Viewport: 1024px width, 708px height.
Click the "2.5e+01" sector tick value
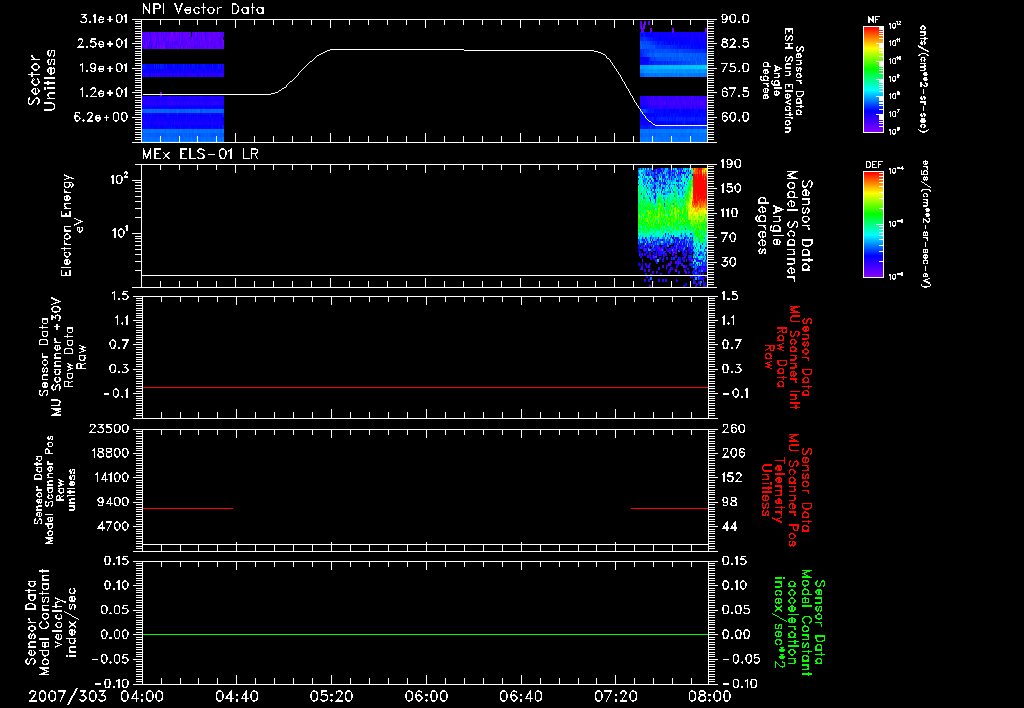104,43
